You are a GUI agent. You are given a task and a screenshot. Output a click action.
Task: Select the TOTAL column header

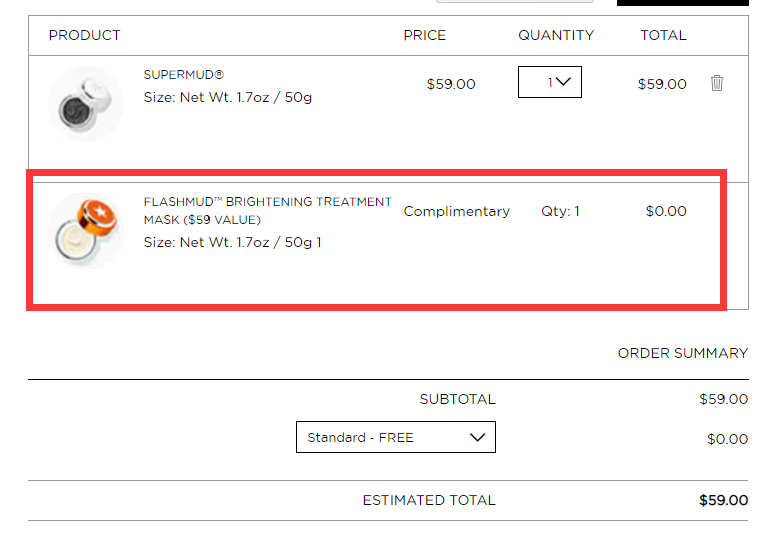tap(663, 35)
